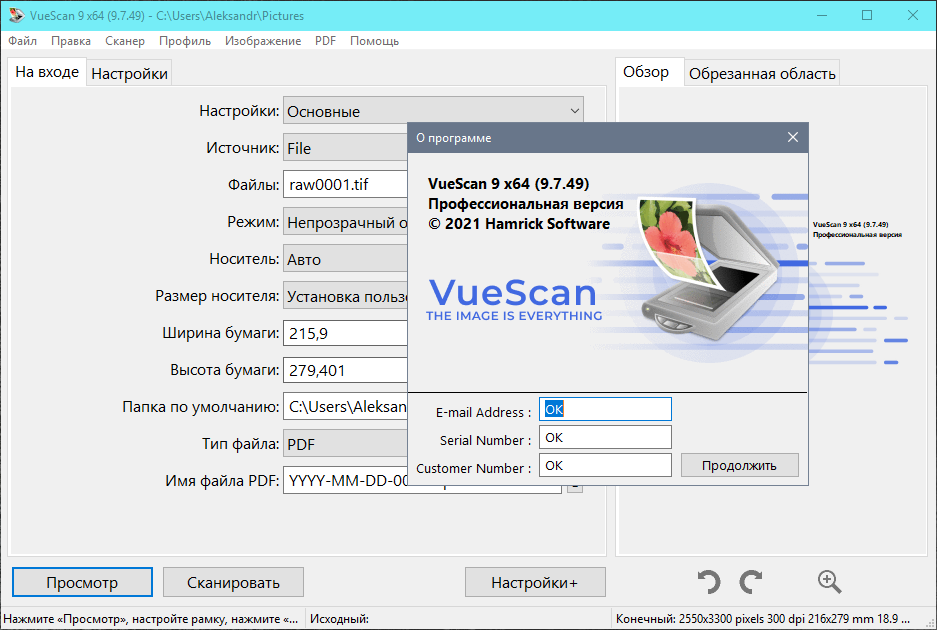Viewport: 937px width, 630px height.
Task: Switch to the «На входе» tab
Action: (47, 72)
